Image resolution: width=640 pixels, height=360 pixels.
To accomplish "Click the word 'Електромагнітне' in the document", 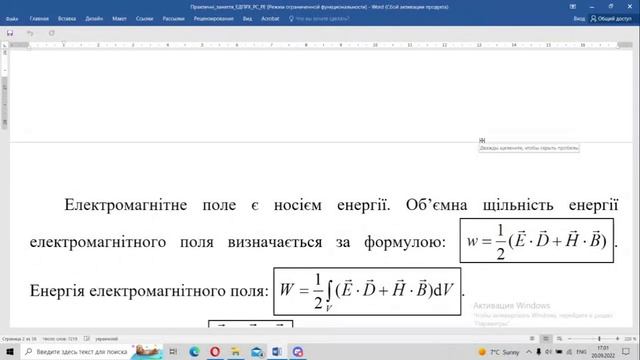I will (126, 205).
